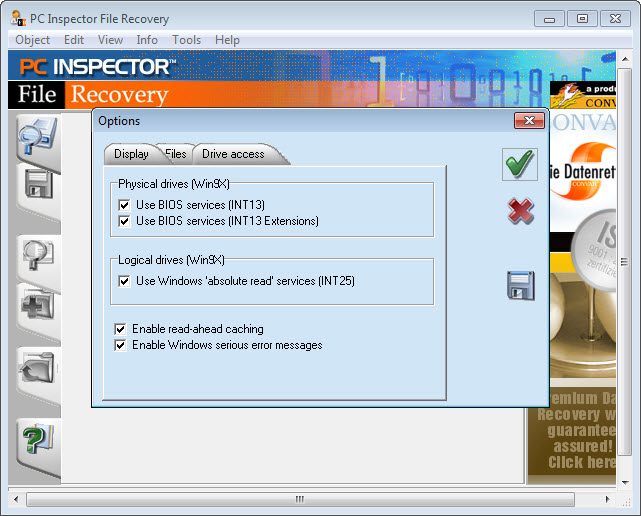The image size is (641, 516).
Task: Click the horizontal scrollbar right arrow
Action: (x=608, y=499)
